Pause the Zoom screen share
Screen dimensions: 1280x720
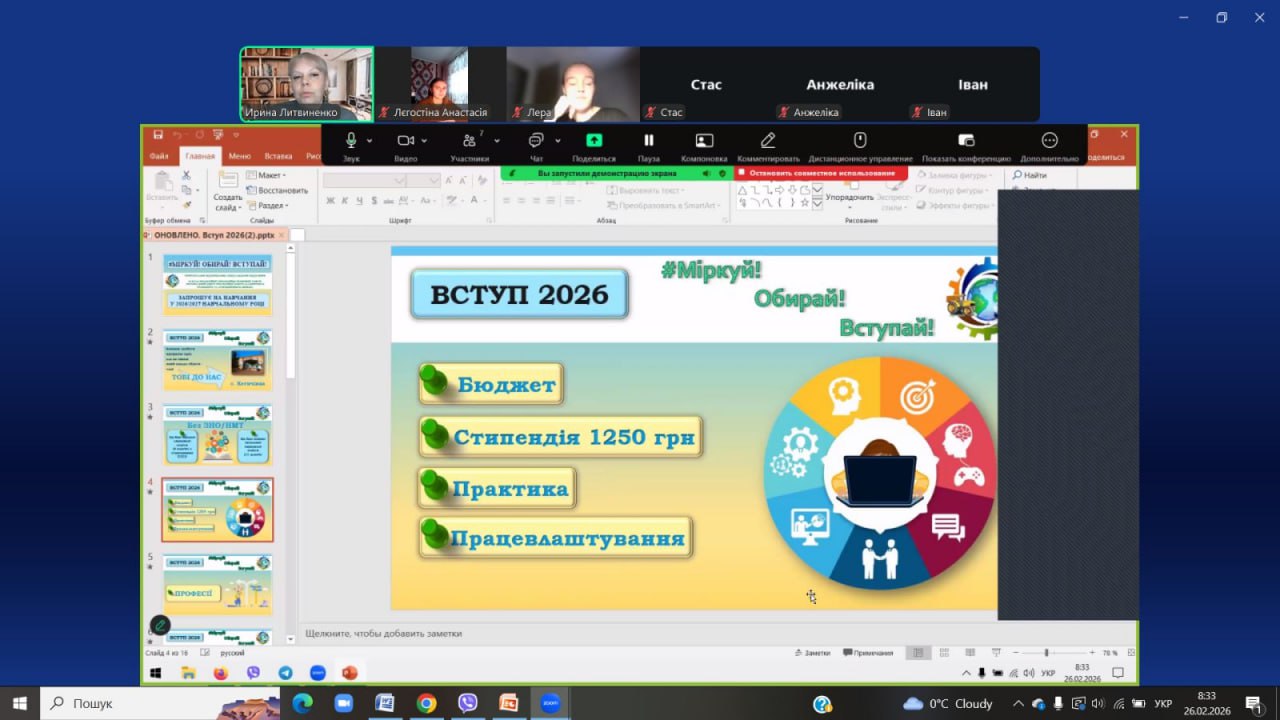pyautogui.click(x=648, y=141)
